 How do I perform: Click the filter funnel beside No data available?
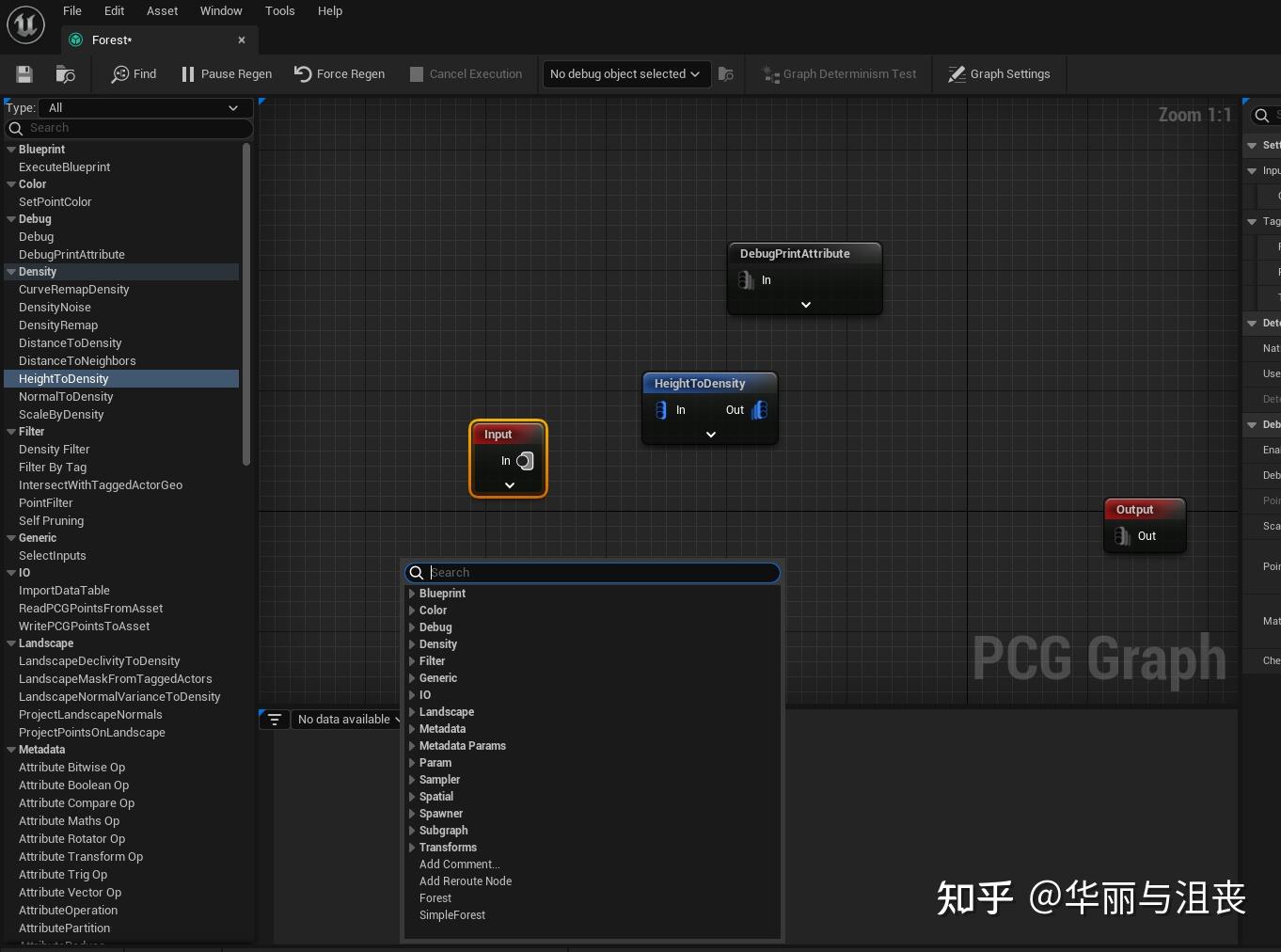click(x=274, y=719)
